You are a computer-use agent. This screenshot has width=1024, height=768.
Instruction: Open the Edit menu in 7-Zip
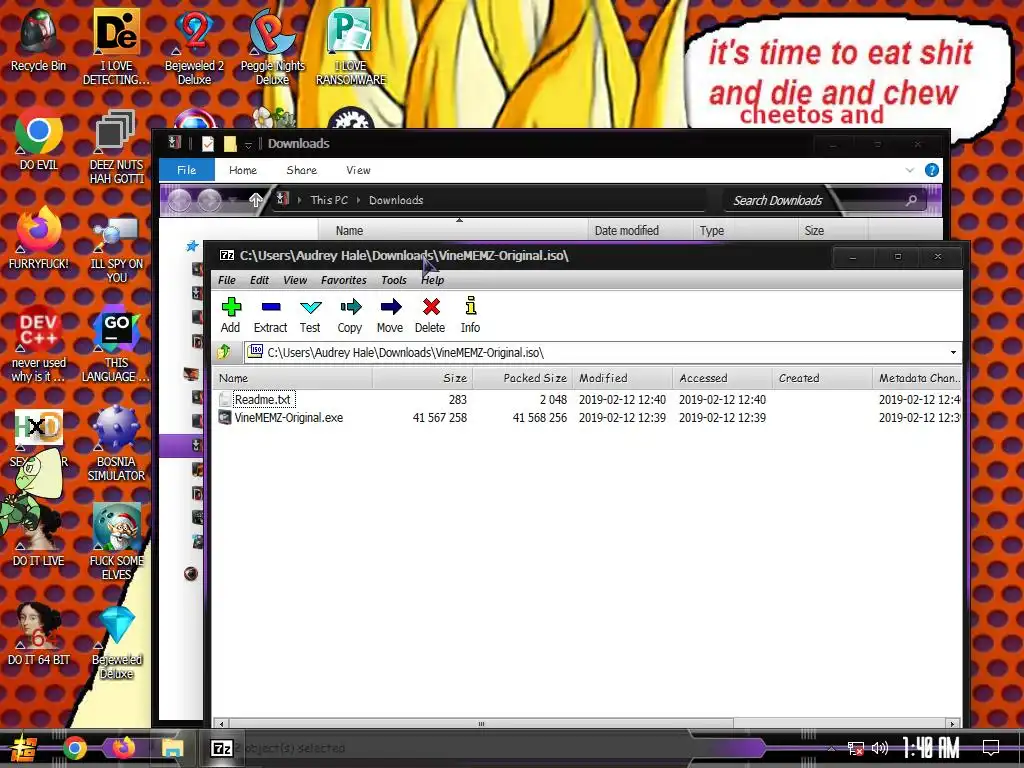[259, 280]
